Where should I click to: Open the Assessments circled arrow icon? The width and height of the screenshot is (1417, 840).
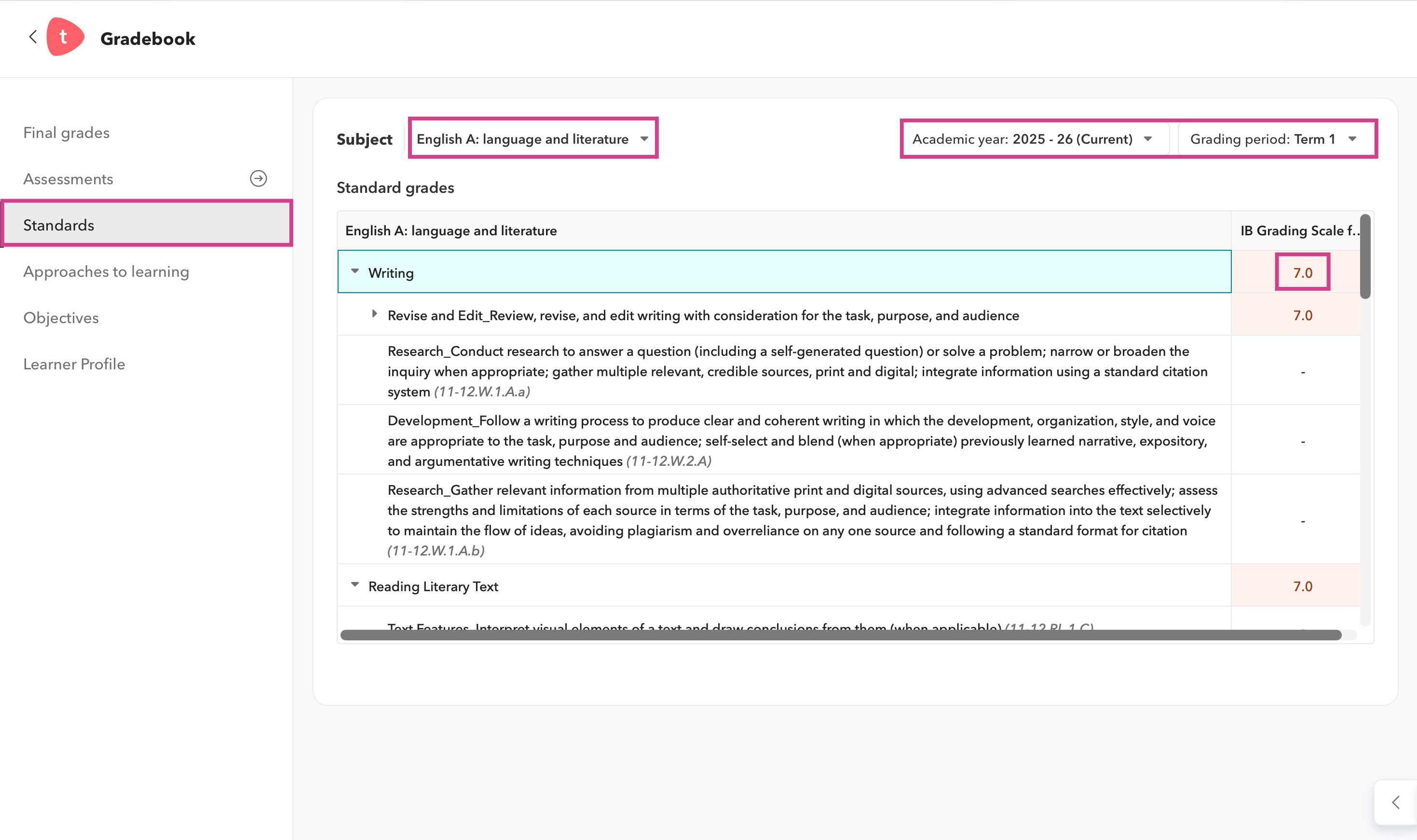[x=259, y=179]
